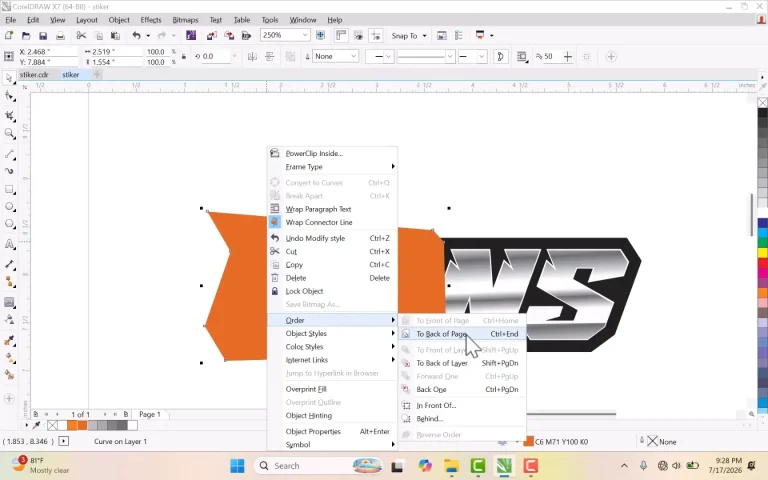
Task: Click the Show guidelines icon
Action: click(376, 35)
